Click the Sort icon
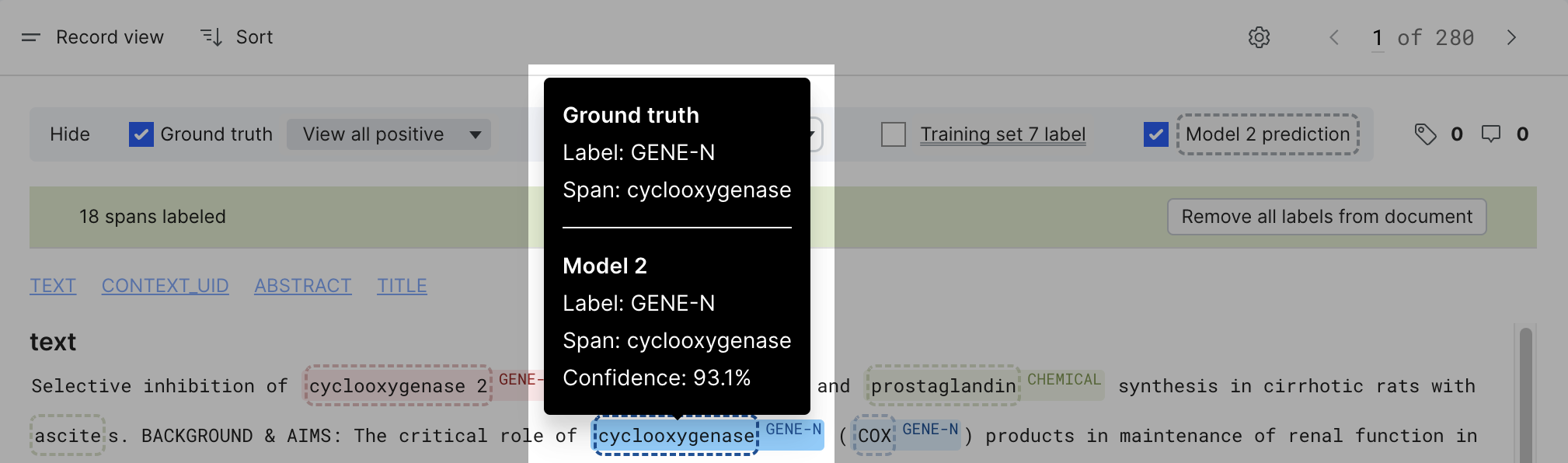This screenshot has height=463, width=1568. 211,37
